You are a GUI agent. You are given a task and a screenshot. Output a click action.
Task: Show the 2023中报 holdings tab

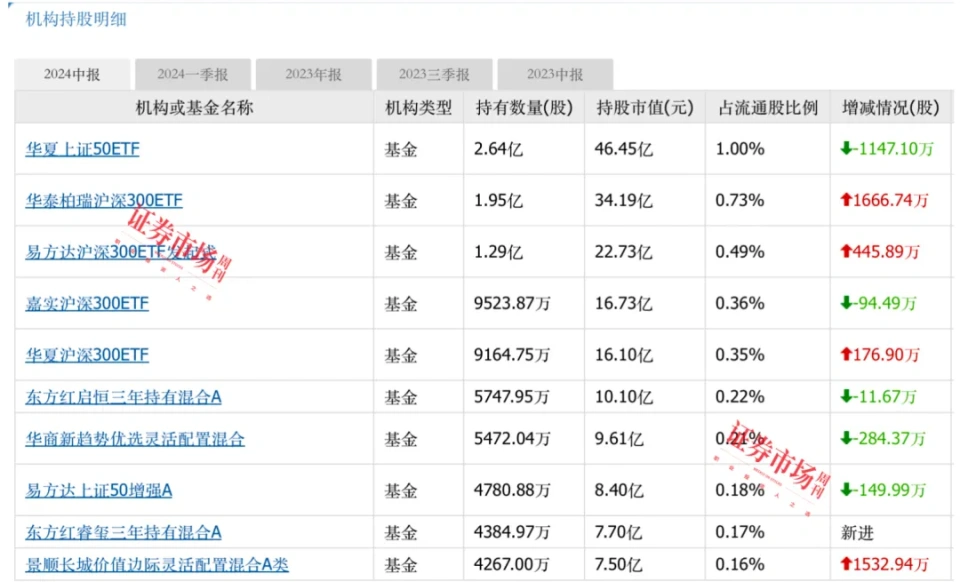coord(555,75)
